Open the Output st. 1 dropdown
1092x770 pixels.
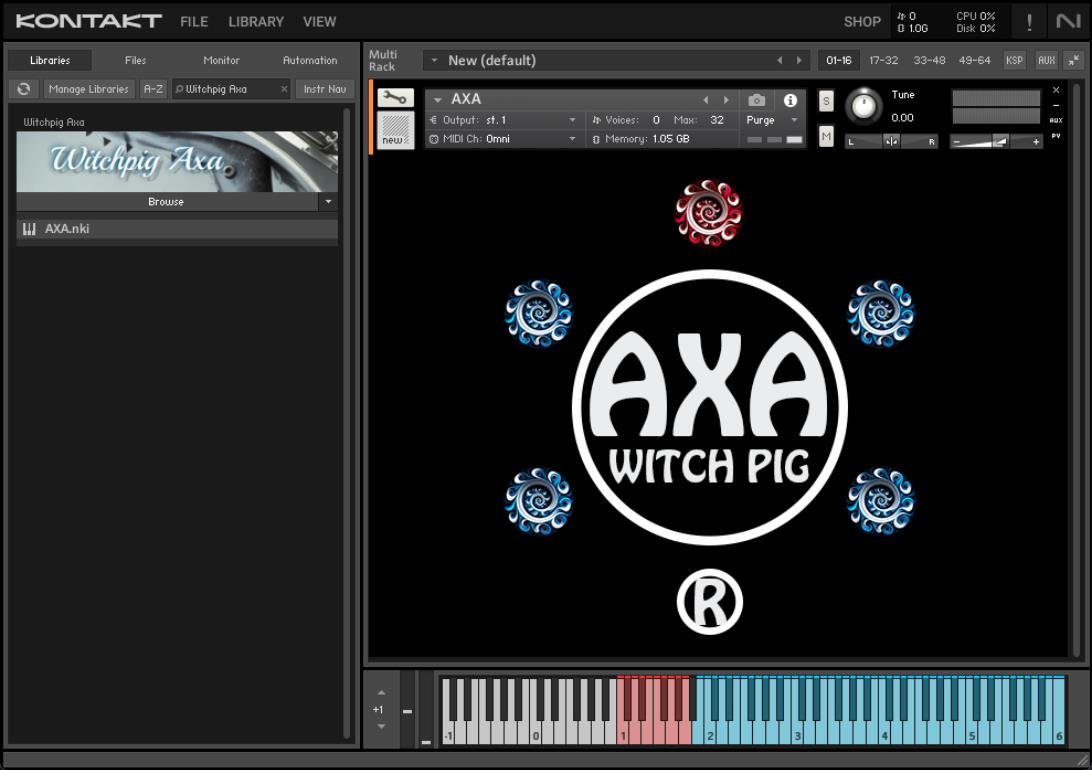tap(504, 120)
